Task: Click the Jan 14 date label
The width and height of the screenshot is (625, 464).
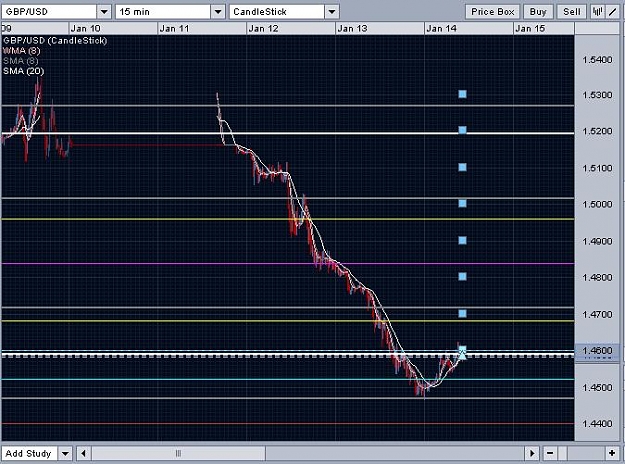Action: click(441, 29)
